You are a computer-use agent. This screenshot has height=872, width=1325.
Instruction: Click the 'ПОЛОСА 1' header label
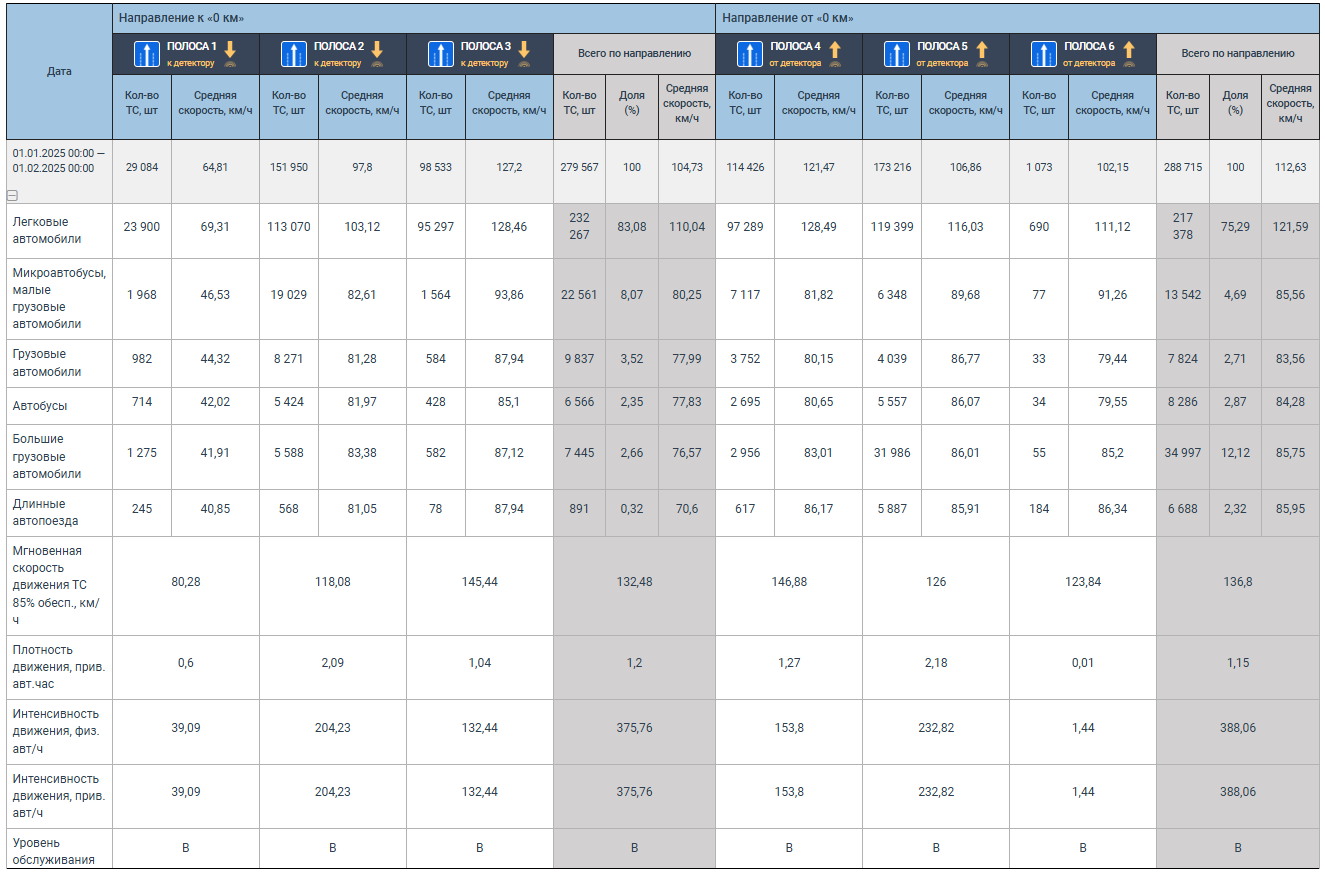[190, 46]
